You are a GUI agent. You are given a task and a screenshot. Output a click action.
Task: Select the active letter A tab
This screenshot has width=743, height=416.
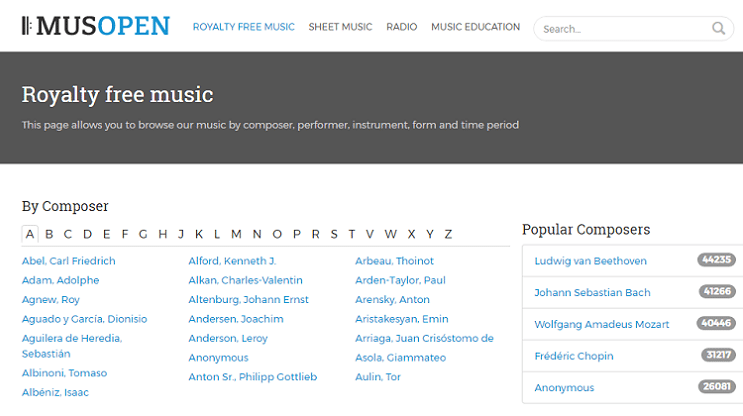[x=30, y=234]
